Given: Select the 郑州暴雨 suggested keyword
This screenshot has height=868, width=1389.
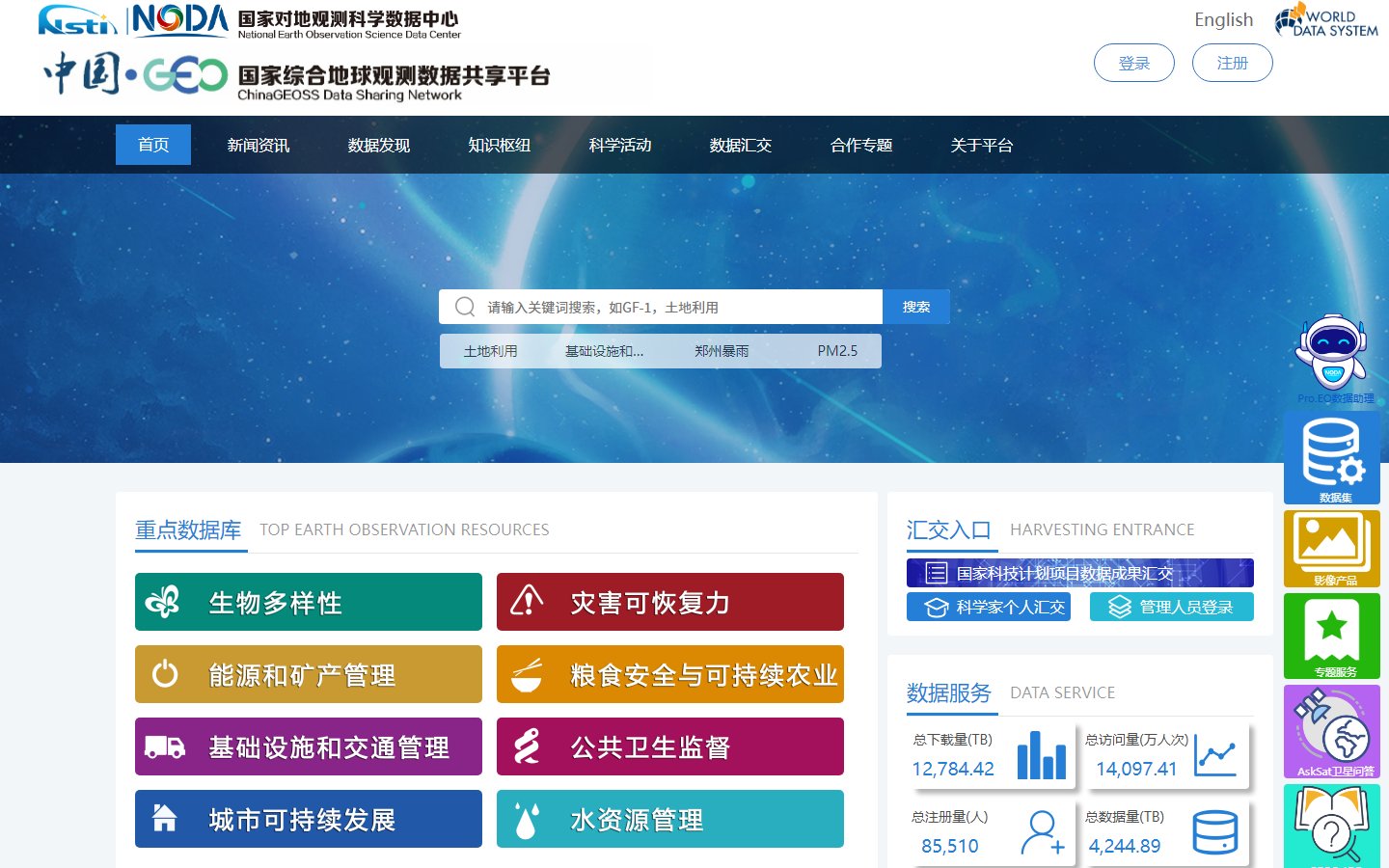Looking at the screenshot, I should (x=722, y=351).
